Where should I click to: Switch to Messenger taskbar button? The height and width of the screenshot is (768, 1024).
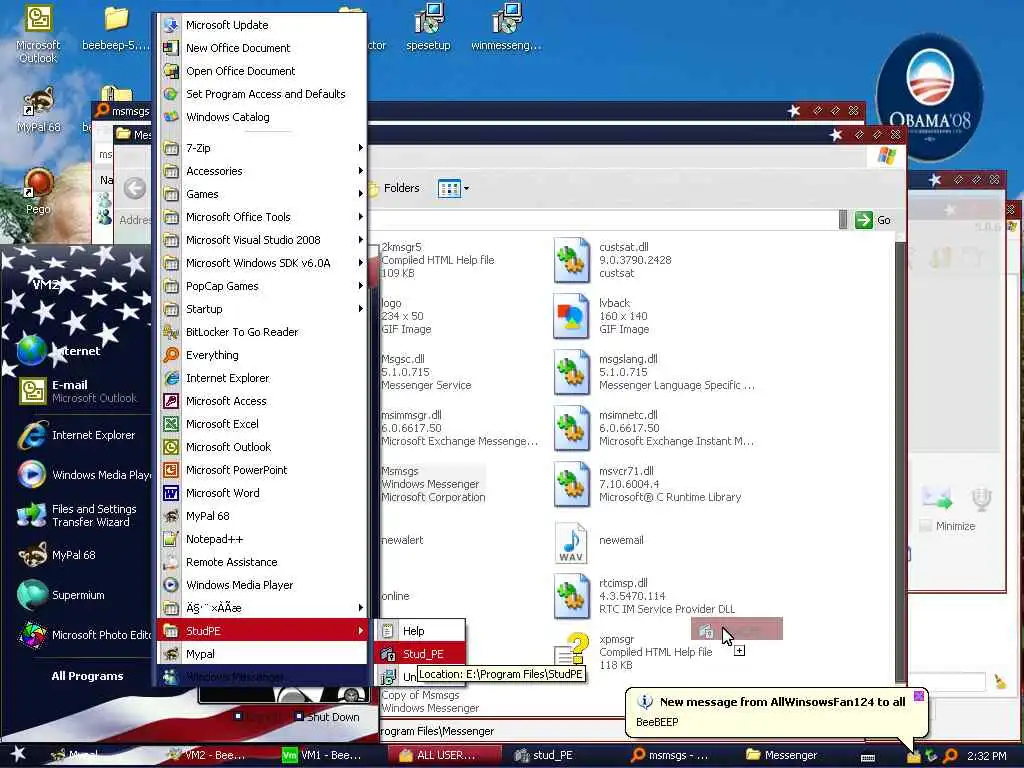click(782, 755)
